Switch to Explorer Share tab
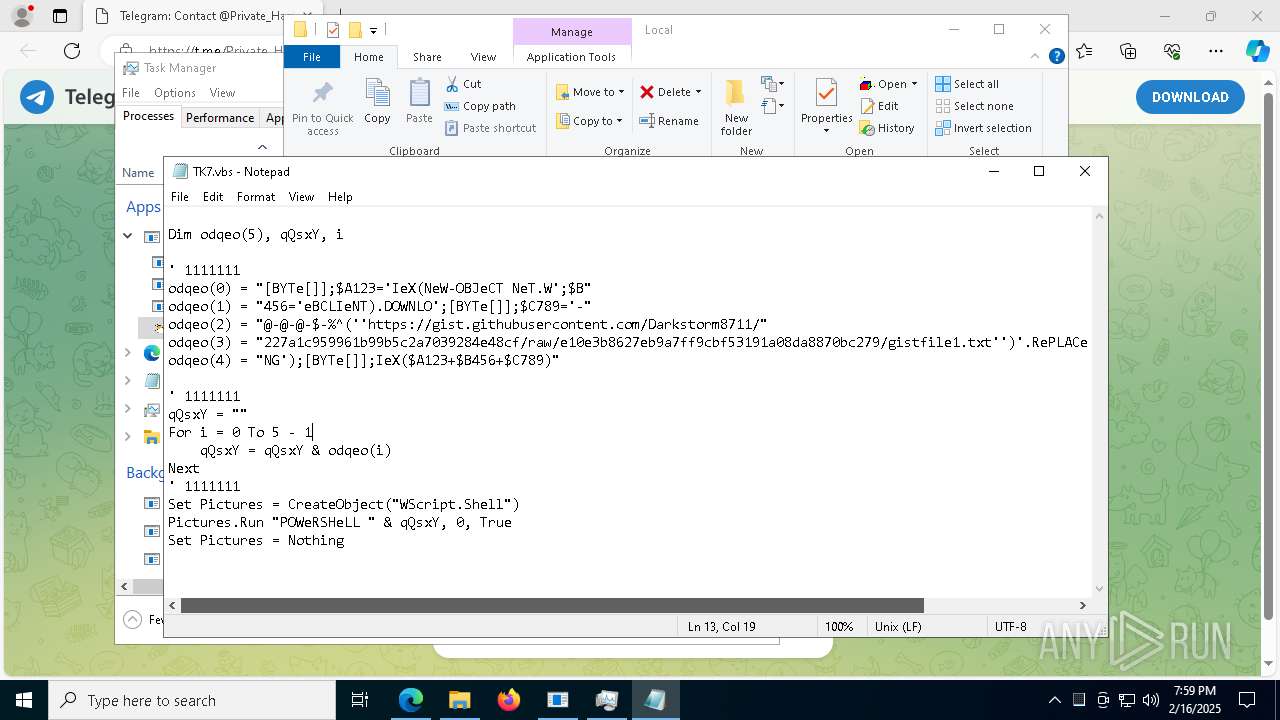Image resolution: width=1280 pixels, height=720 pixels. [427, 57]
